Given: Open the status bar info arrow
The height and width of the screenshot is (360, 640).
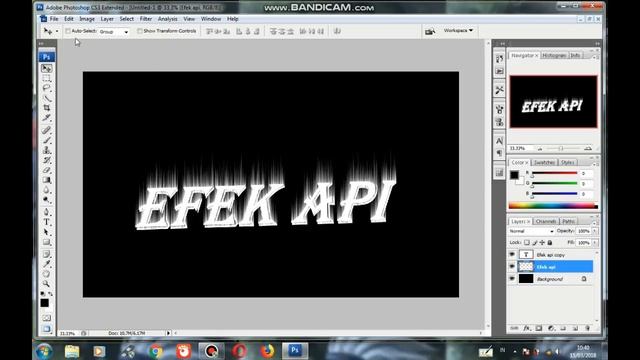Looking at the screenshot, I should [x=168, y=333].
